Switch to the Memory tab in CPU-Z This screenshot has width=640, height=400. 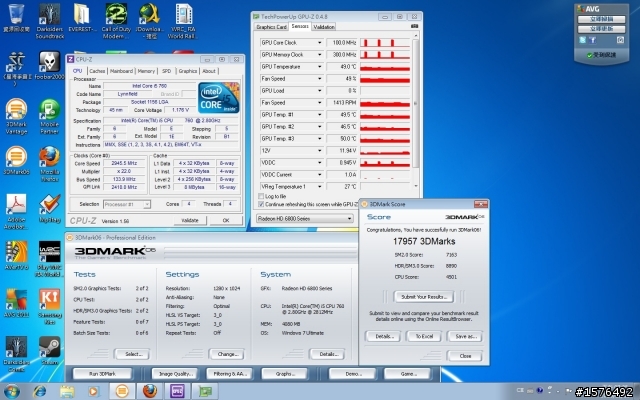click(146, 71)
